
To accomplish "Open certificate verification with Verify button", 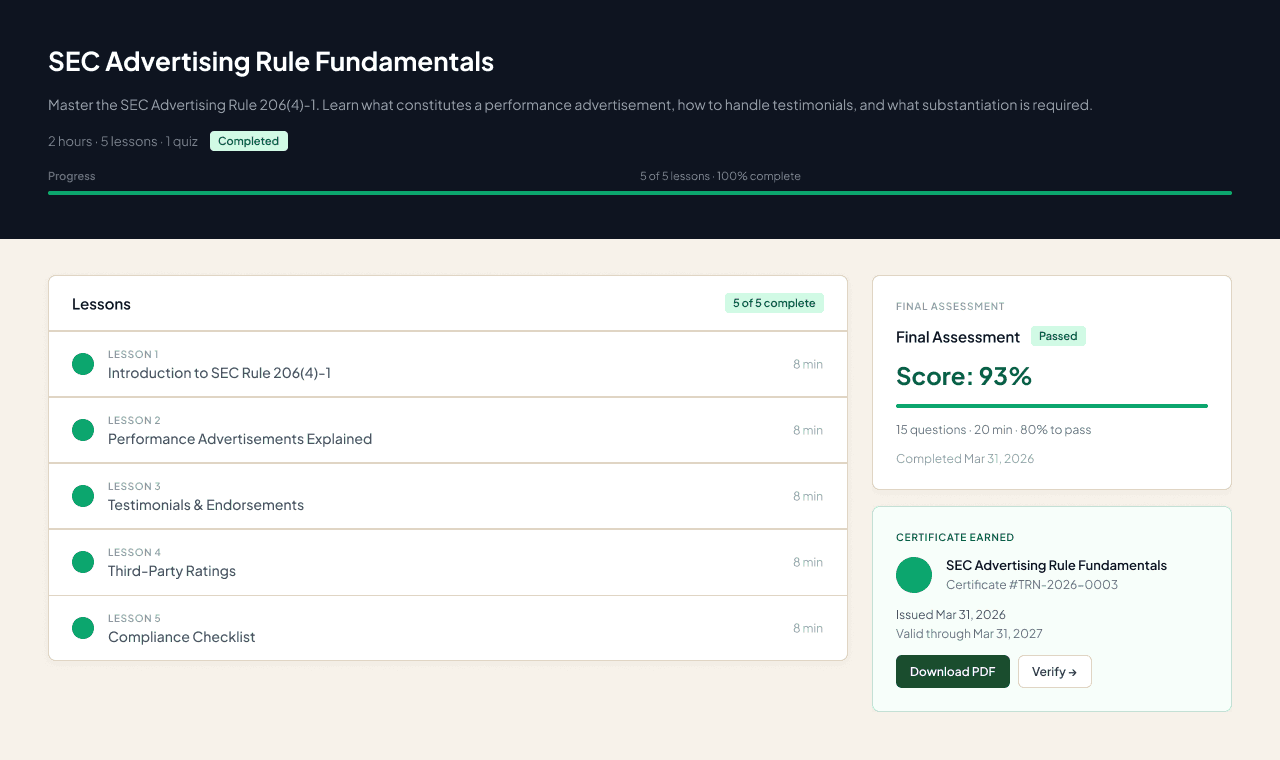I will (x=1054, y=671).
